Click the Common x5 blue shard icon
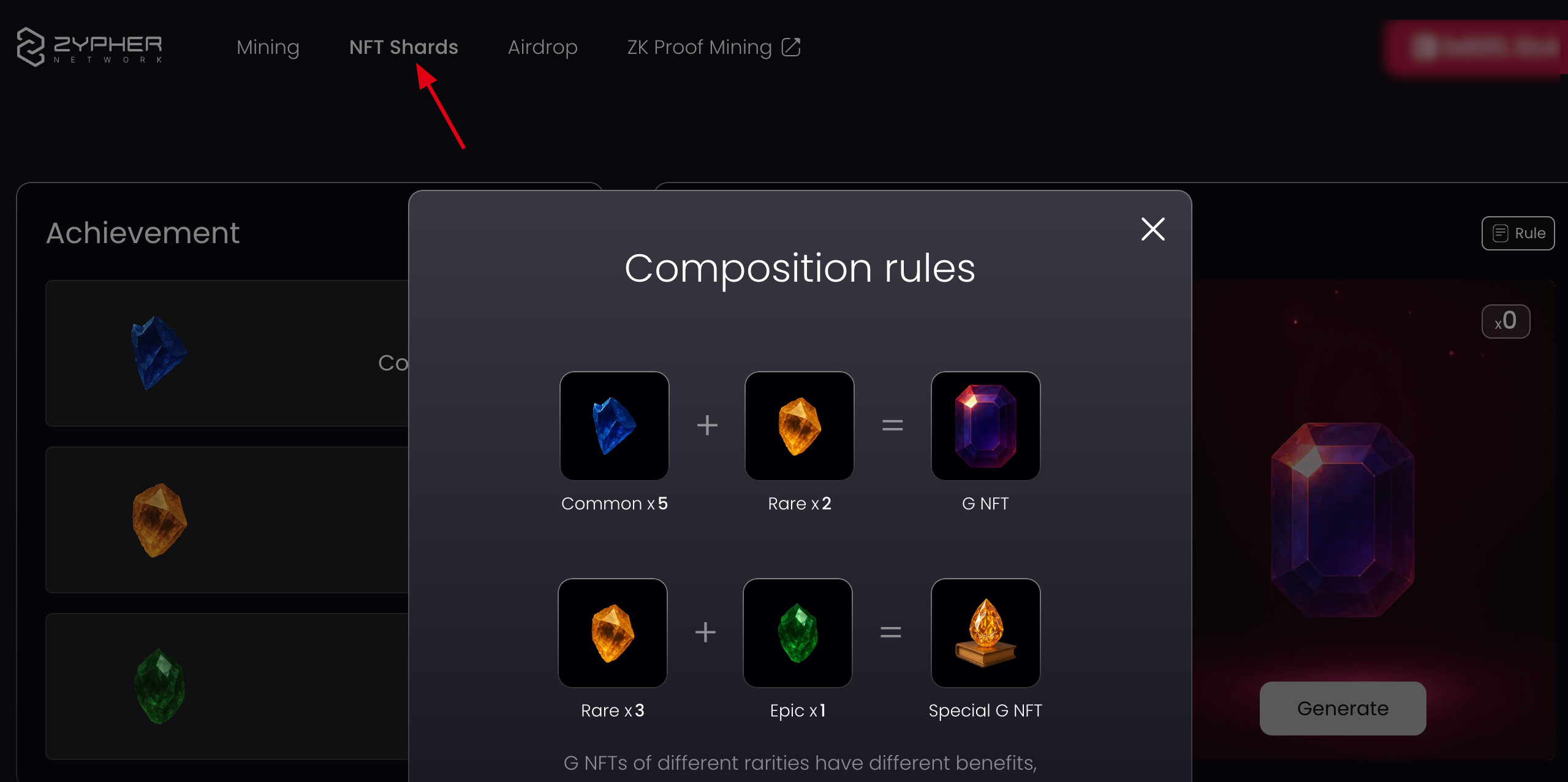The image size is (1568, 782). (x=614, y=426)
